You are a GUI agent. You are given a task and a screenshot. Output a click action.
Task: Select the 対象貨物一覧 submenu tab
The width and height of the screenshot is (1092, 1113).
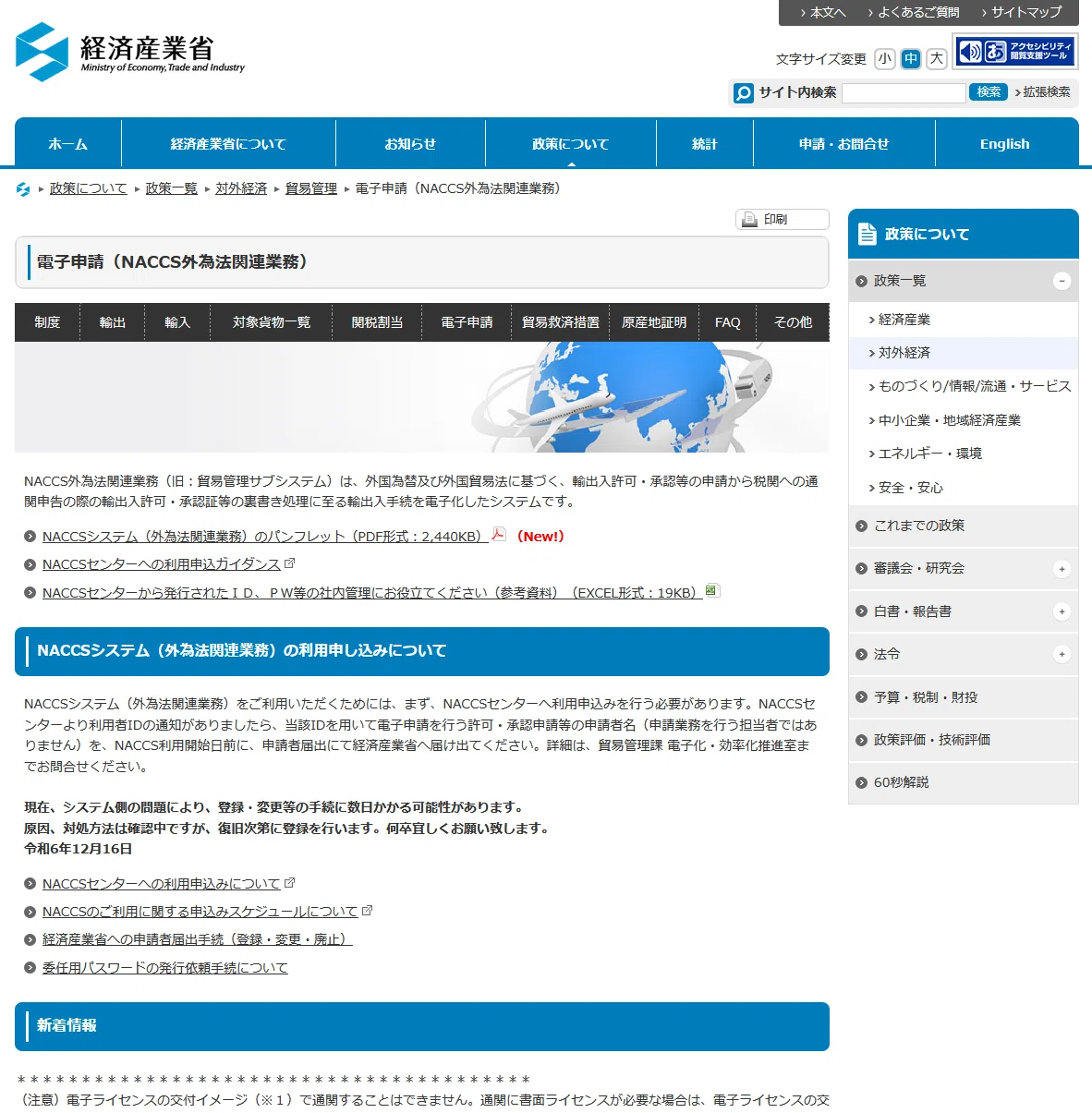pos(272,322)
